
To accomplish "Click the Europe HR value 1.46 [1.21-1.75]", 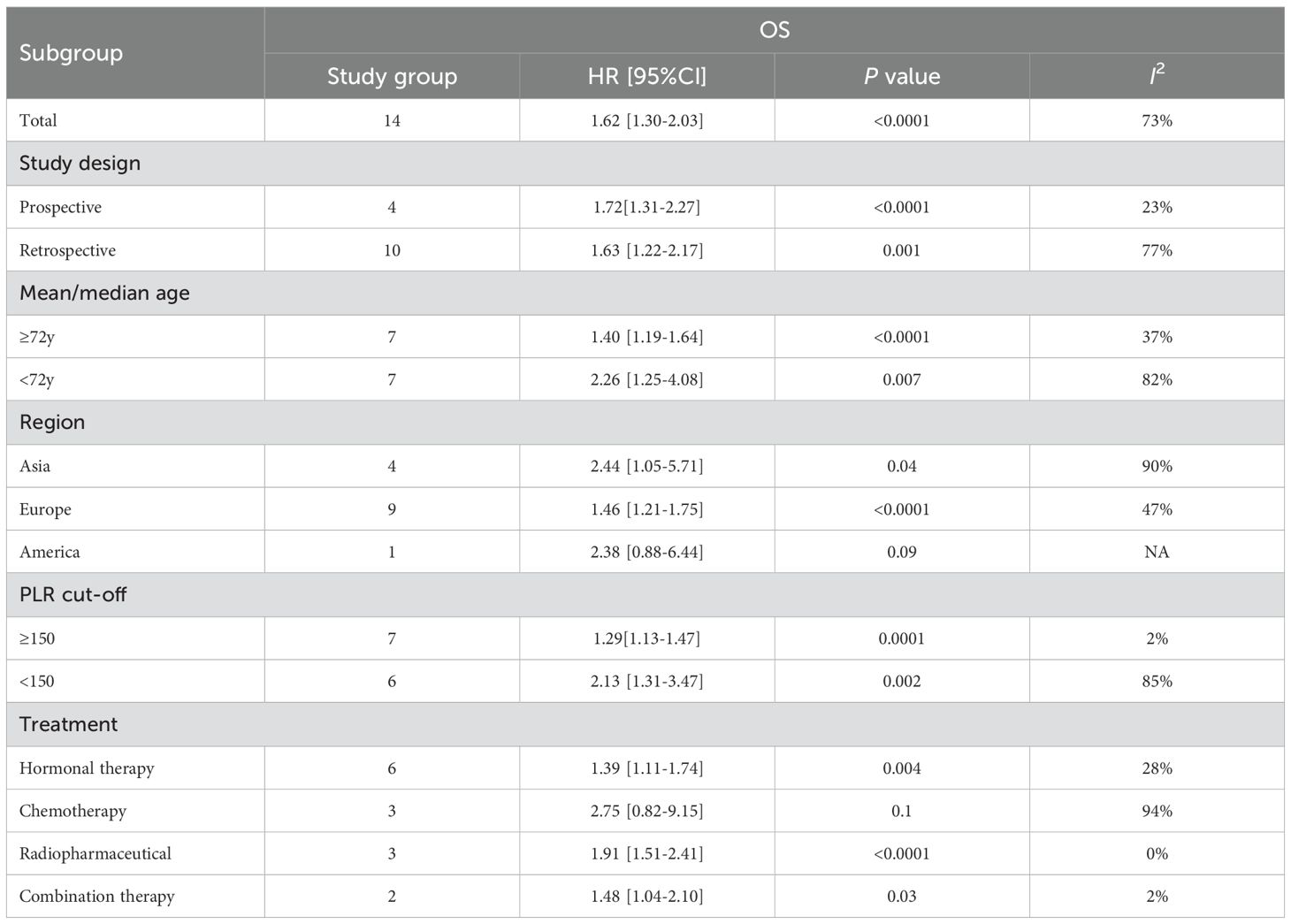I will 646,509.
